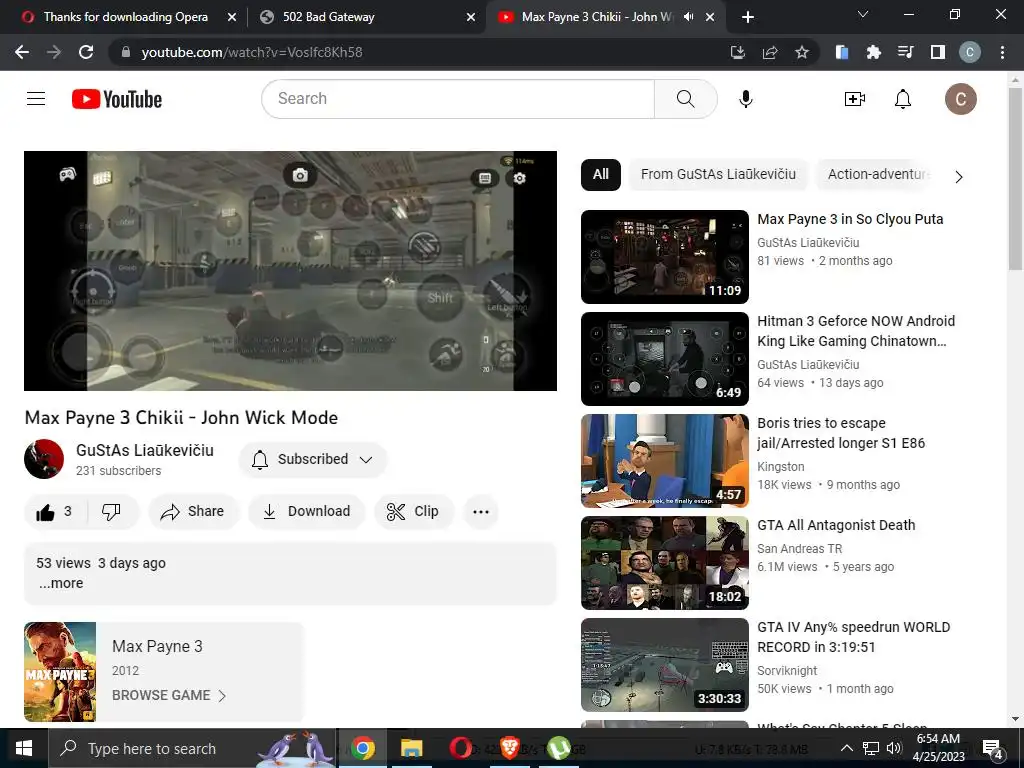The height and width of the screenshot is (768, 1024).
Task: Select the Action-adventure chip
Action: (x=878, y=174)
